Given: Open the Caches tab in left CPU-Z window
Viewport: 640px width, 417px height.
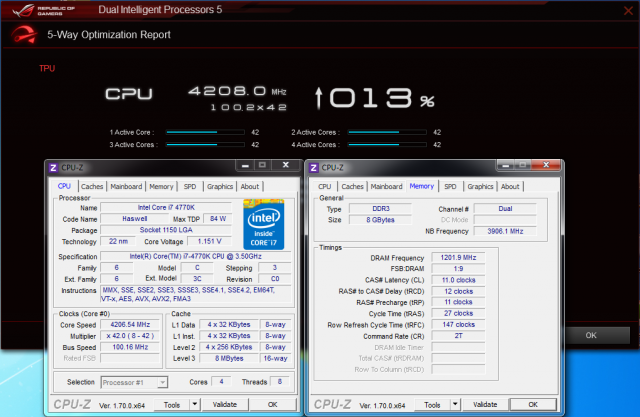Looking at the screenshot, I should (92, 186).
